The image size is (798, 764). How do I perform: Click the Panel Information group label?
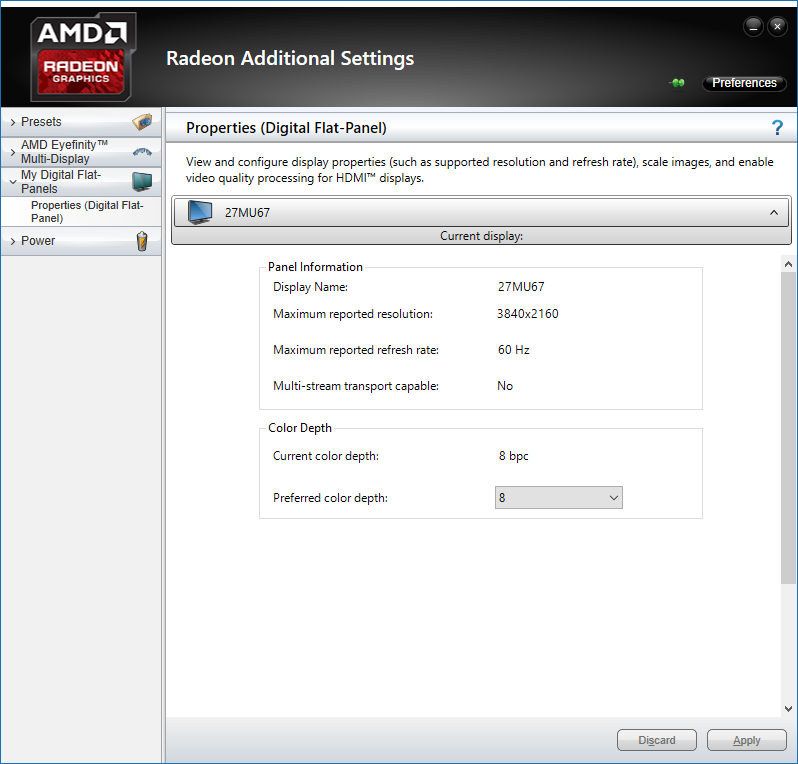[x=315, y=267]
